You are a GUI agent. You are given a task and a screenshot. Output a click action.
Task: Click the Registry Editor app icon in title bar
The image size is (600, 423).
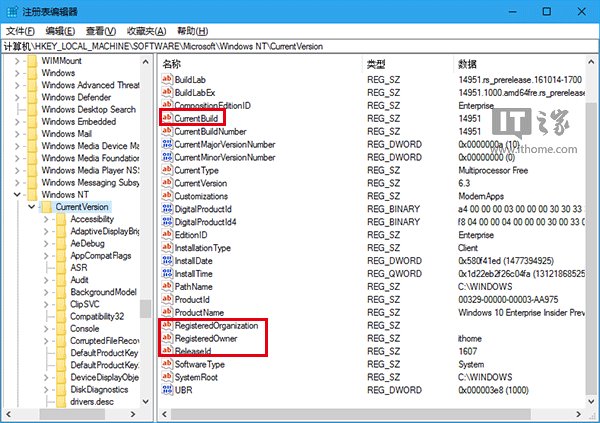12,11
